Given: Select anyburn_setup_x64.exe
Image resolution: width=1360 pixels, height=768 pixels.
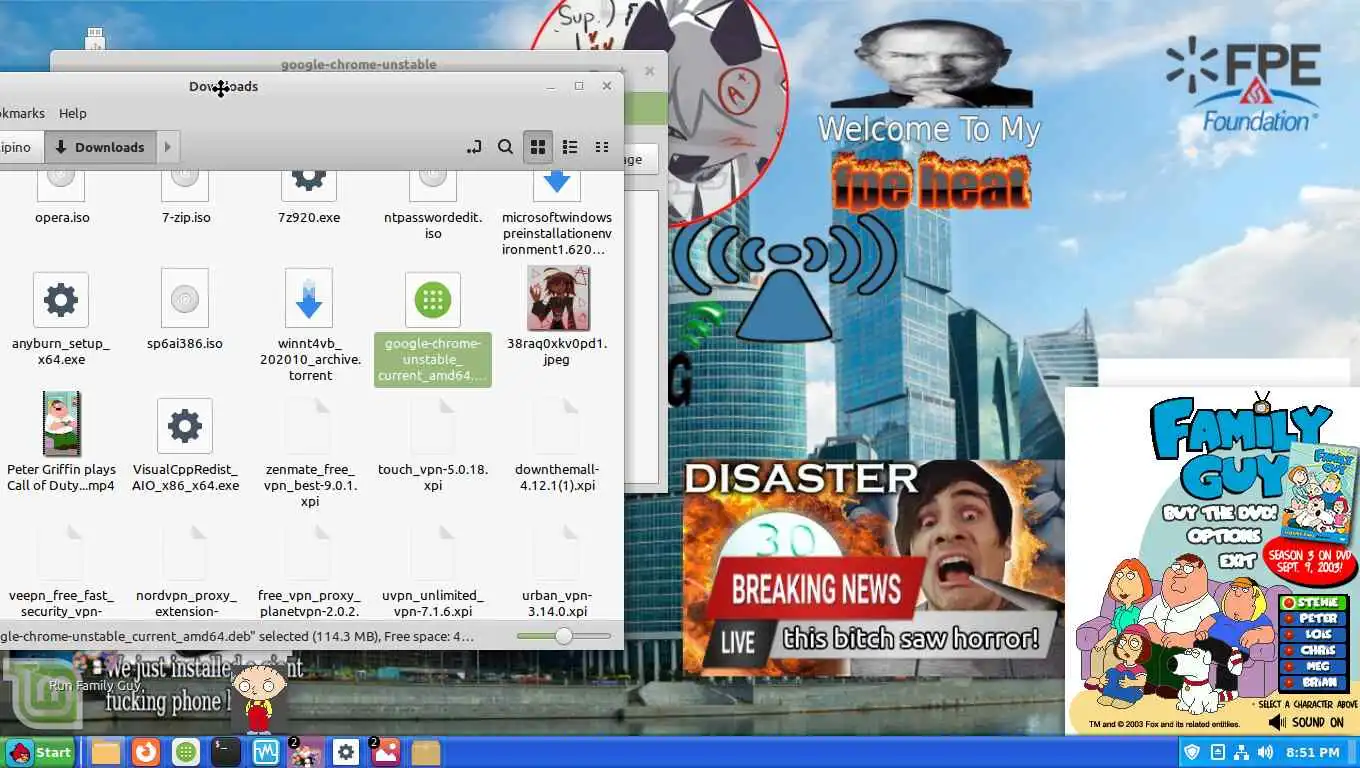Looking at the screenshot, I should (61, 318).
